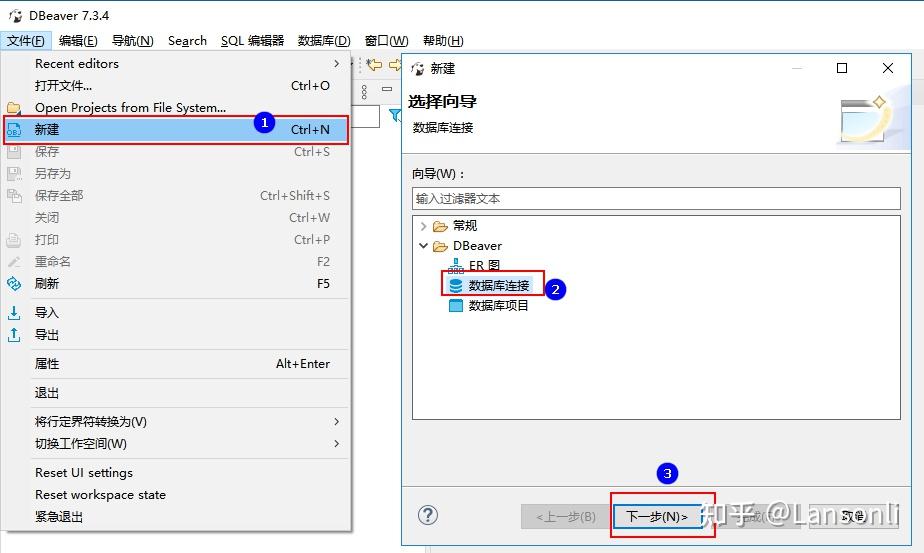Click the <上一步(B) button

(565, 516)
